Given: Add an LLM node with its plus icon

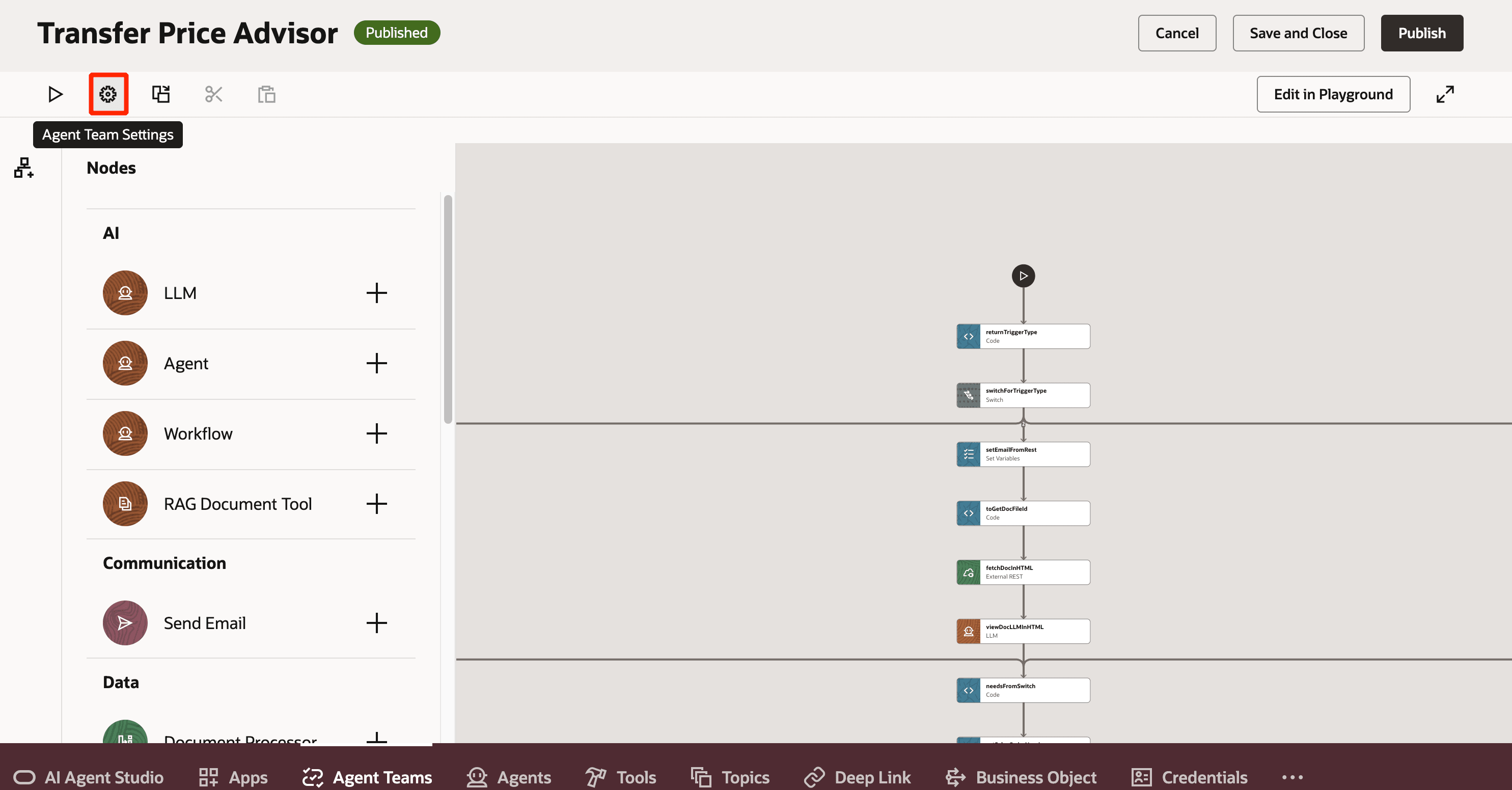Looking at the screenshot, I should [x=377, y=293].
